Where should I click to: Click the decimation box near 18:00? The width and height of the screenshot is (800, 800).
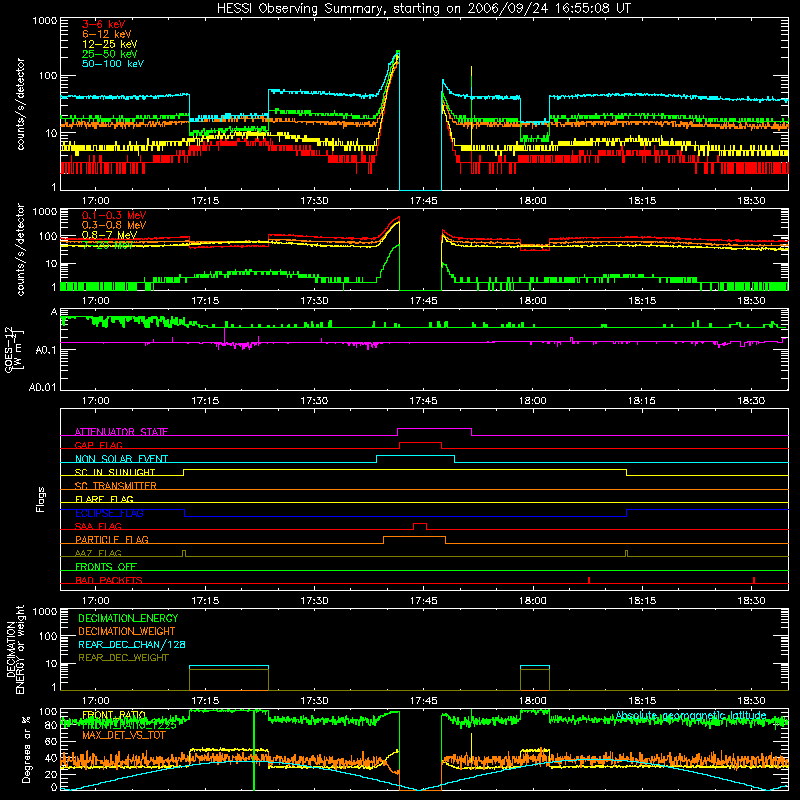coord(535,678)
